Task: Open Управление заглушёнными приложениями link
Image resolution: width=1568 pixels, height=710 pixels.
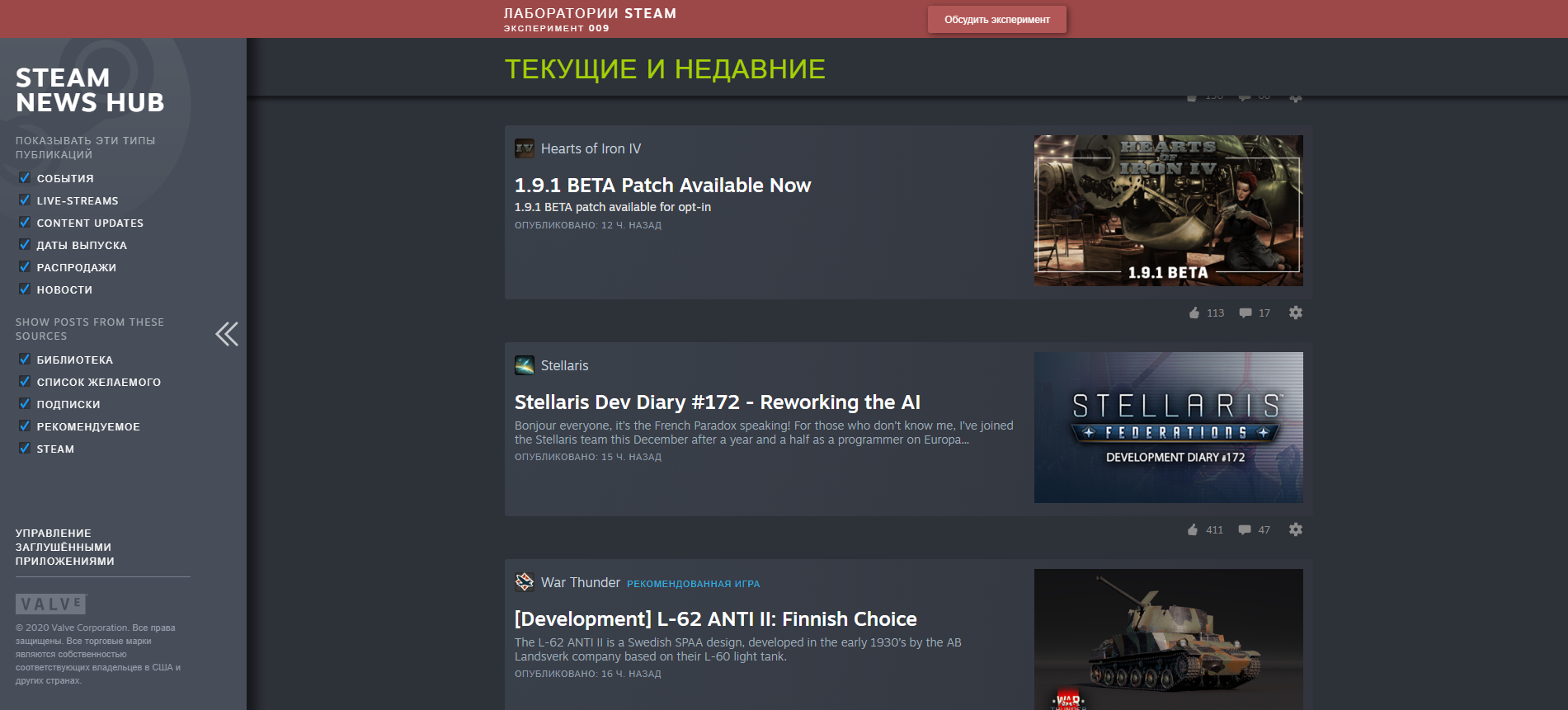Action: 65,547
